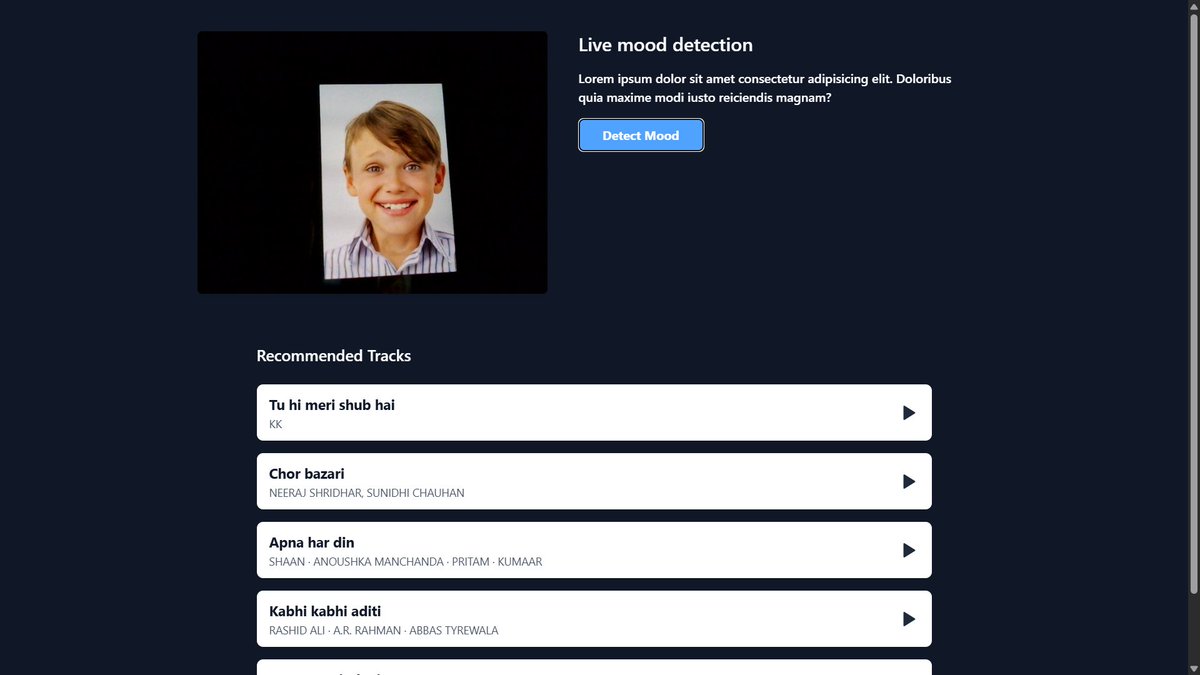The width and height of the screenshot is (1200, 675).
Task: Select the Tu hi meri shub hai title
Action: click(x=332, y=405)
